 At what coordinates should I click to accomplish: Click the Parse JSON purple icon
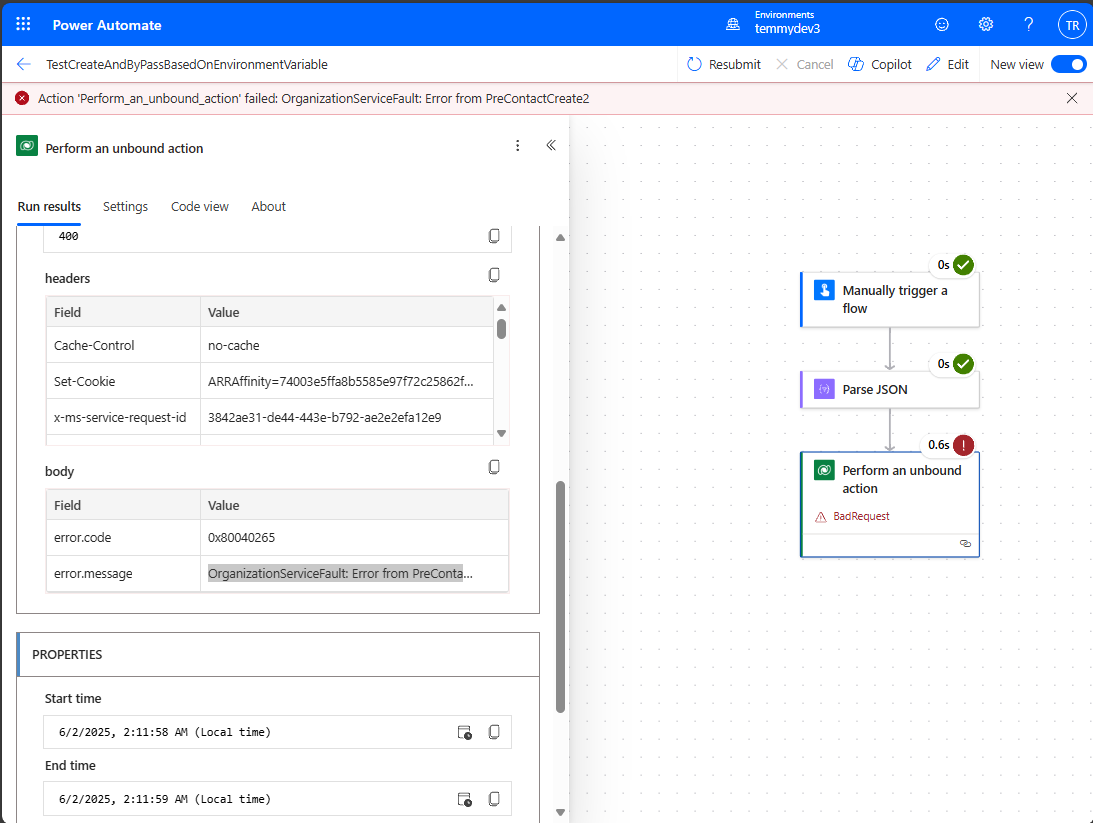click(x=825, y=389)
